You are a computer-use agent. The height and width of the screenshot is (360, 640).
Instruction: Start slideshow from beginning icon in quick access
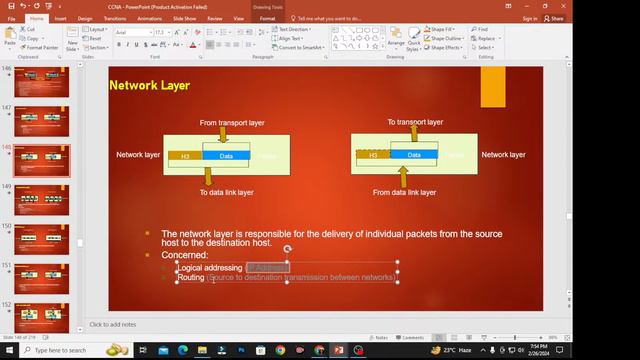pos(49,6)
